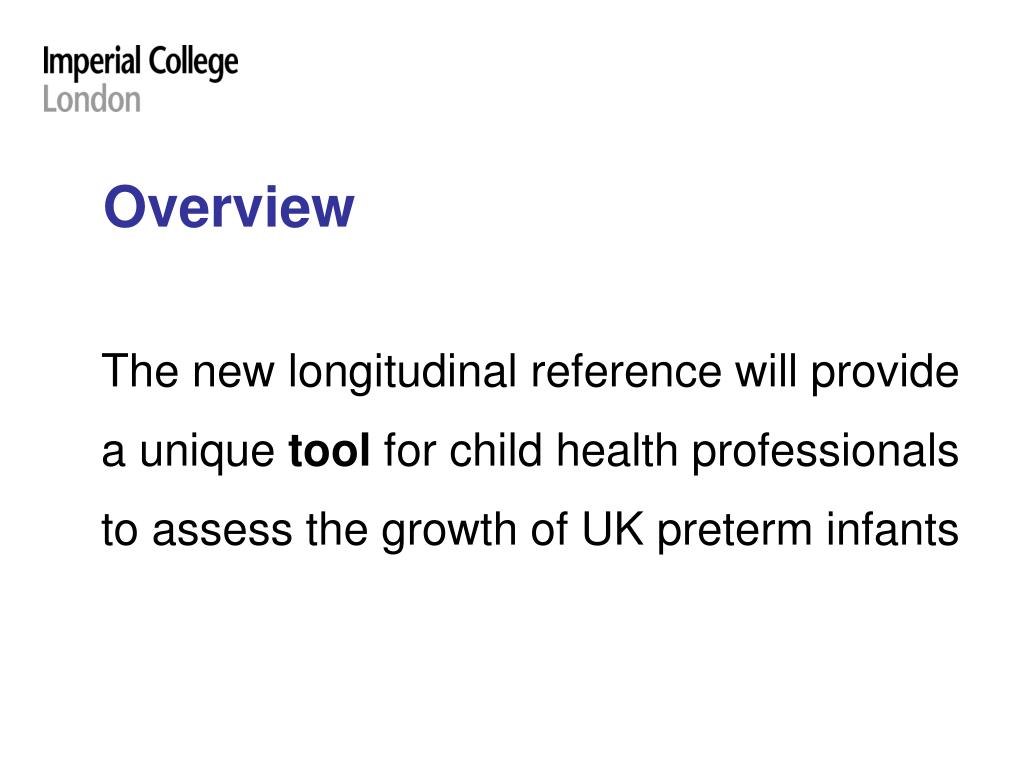Click the word The starting the paragraph

(x=140, y=372)
